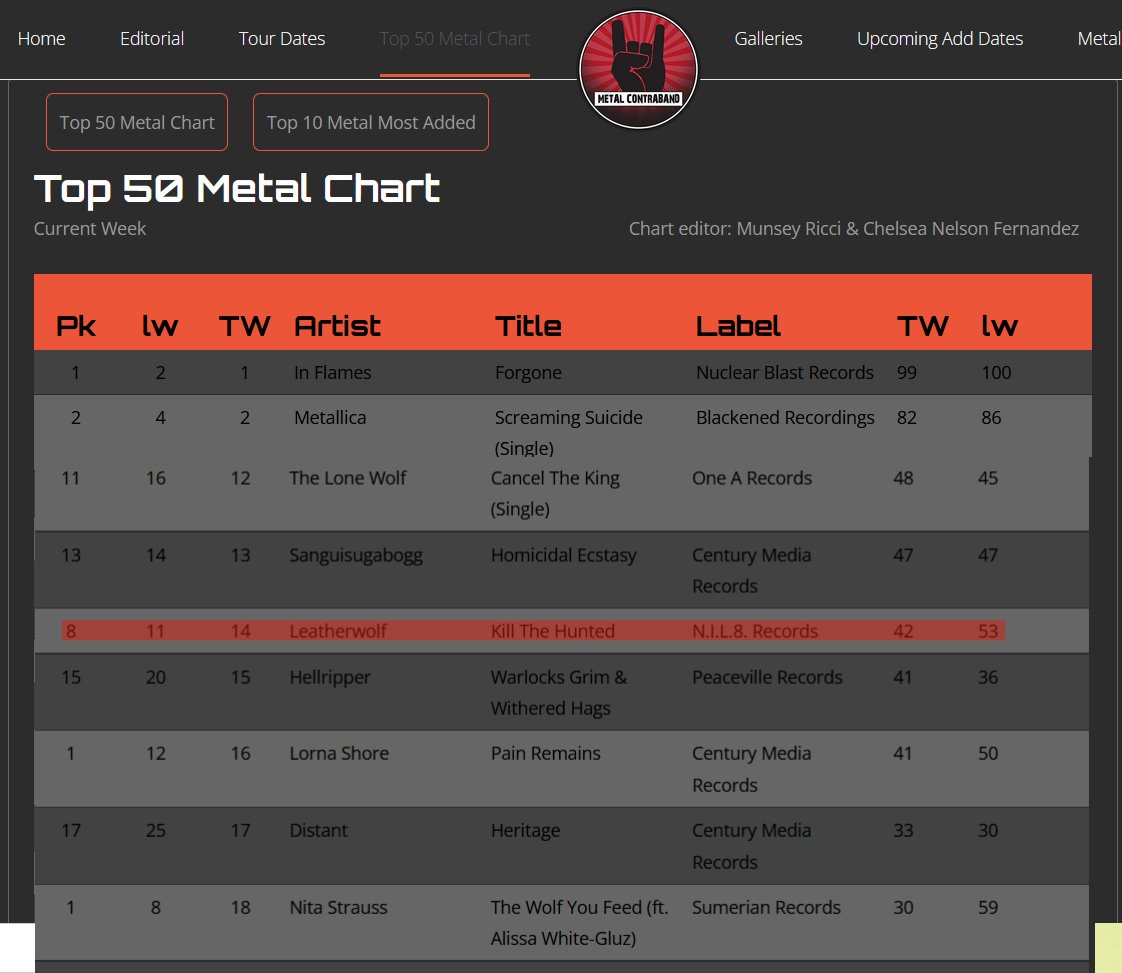Viewport: 1122px width, 973px height.
Task: Click Blackened Recordings label cell
Action: point(785,418)
